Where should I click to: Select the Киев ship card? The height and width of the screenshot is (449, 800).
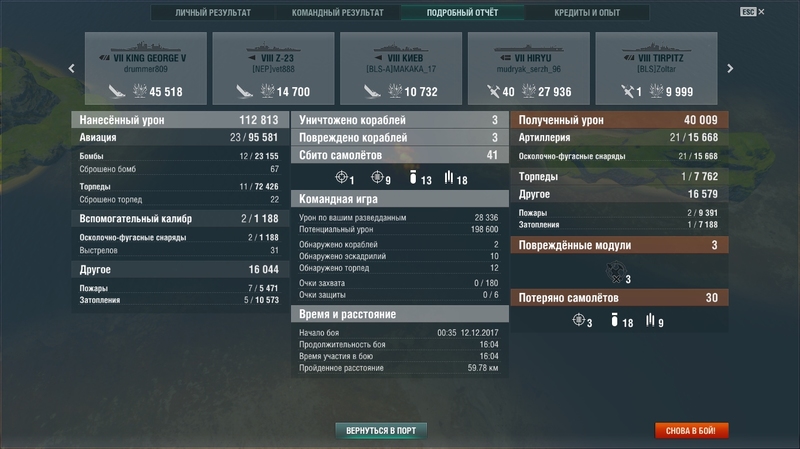pyautogui.click(x=401, y=68)
